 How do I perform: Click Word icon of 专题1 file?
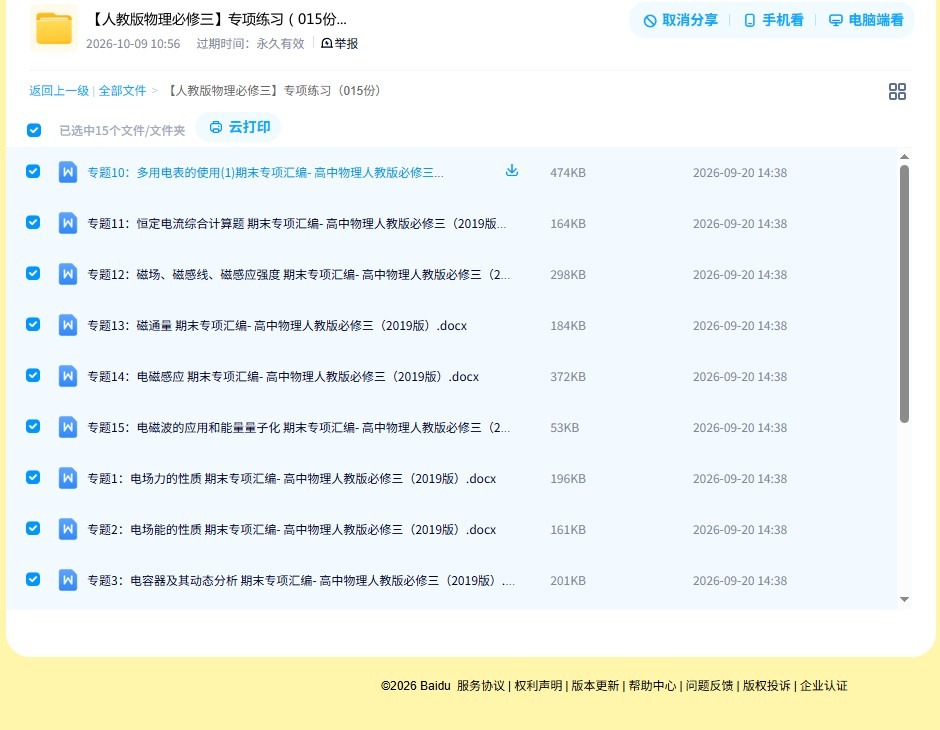(x=68, y=478)
